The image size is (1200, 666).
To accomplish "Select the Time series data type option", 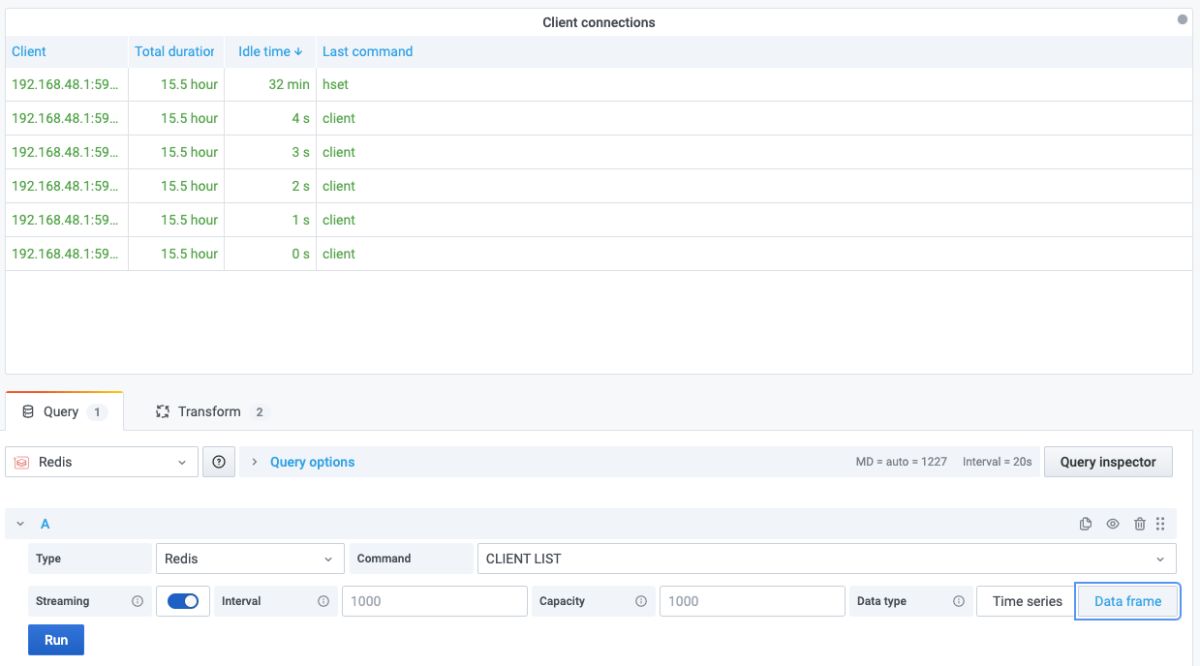I will click(x=1025, y=601).
